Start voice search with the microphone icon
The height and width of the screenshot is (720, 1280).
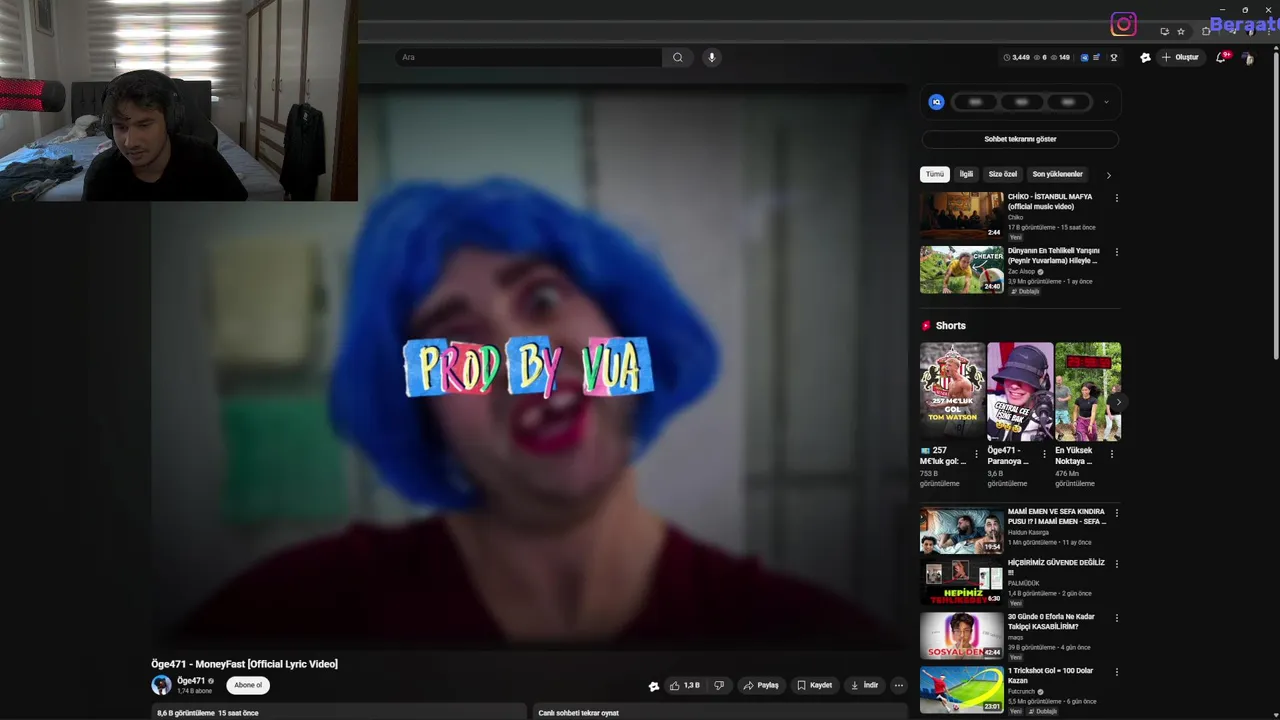[712, 57]
